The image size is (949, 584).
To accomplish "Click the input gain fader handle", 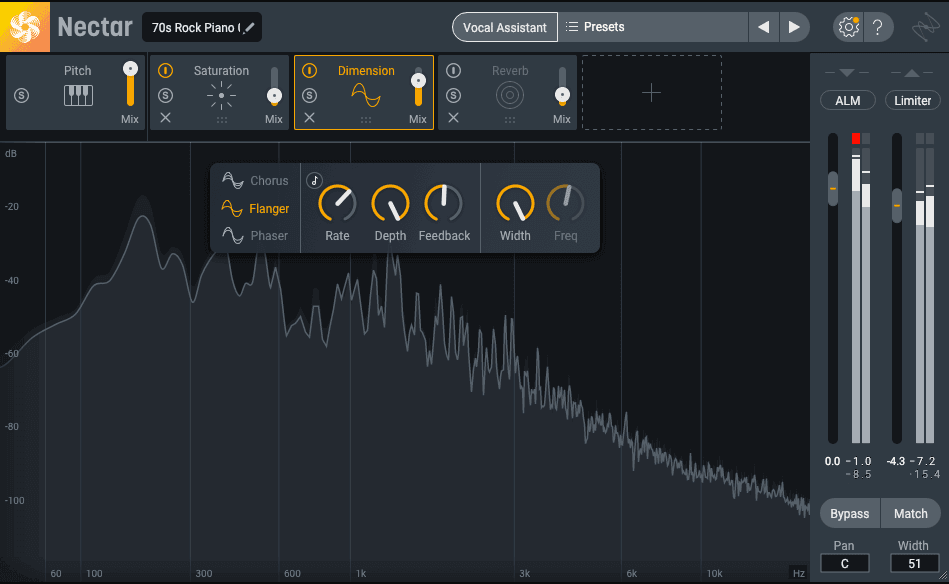I will pos(833,189).
